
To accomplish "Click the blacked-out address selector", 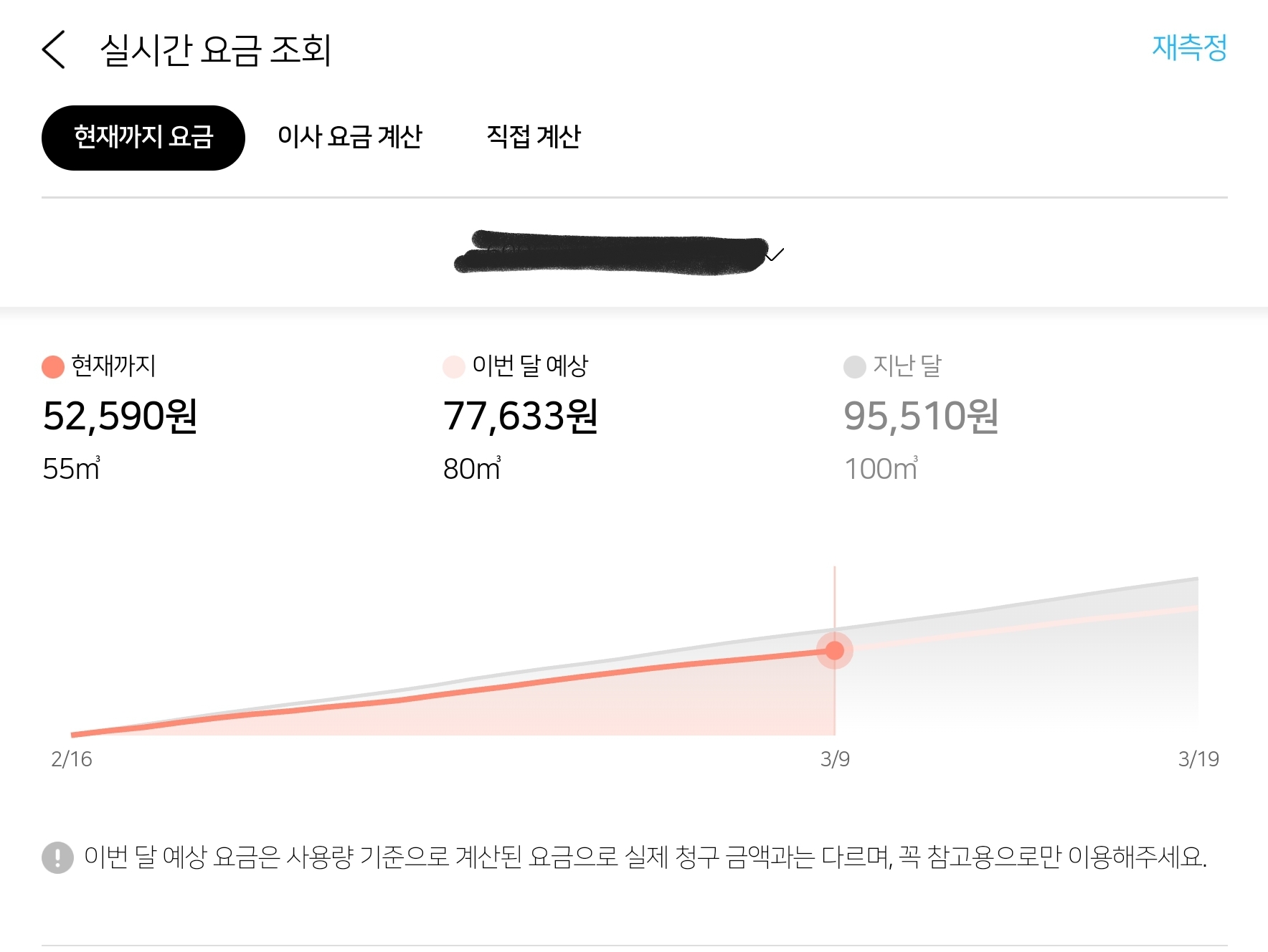I will (x=611, y=253).
